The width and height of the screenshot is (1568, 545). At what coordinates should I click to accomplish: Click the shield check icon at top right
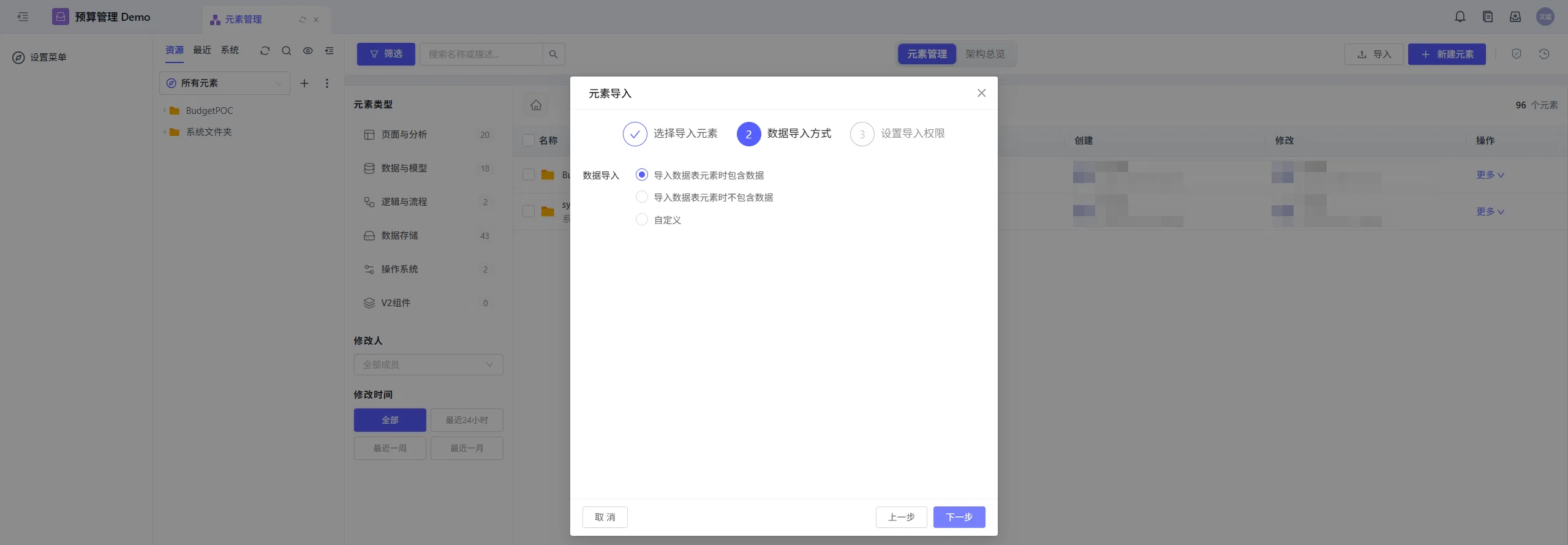(x=1517, y=54)
